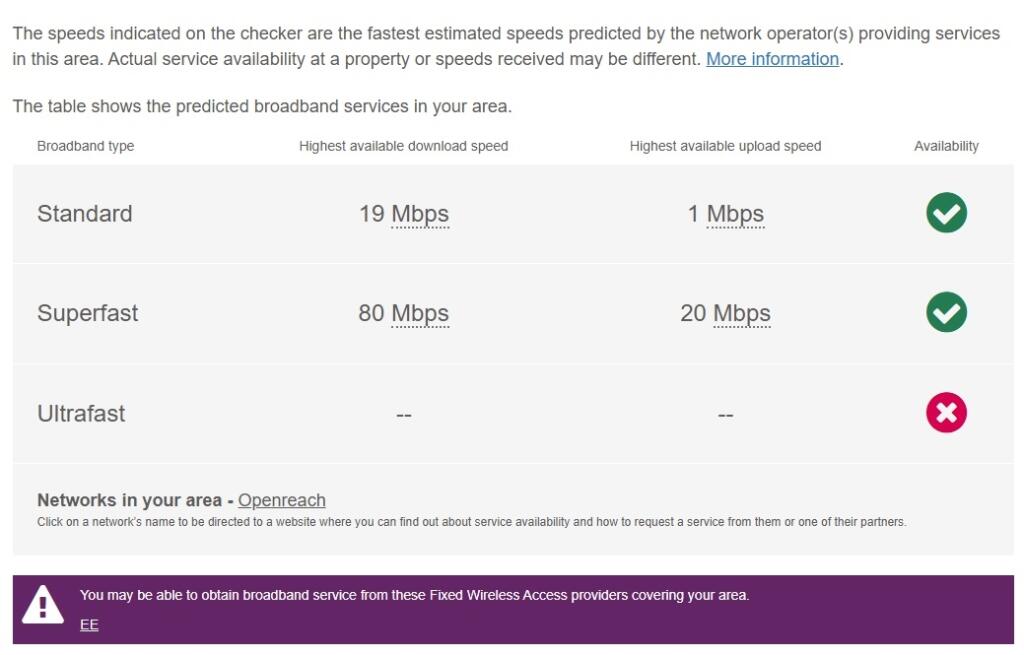This screenshot has width=1024, height=655.
Task: Click the Fixed Wireless Access notice text
Action: coord(414,595)
